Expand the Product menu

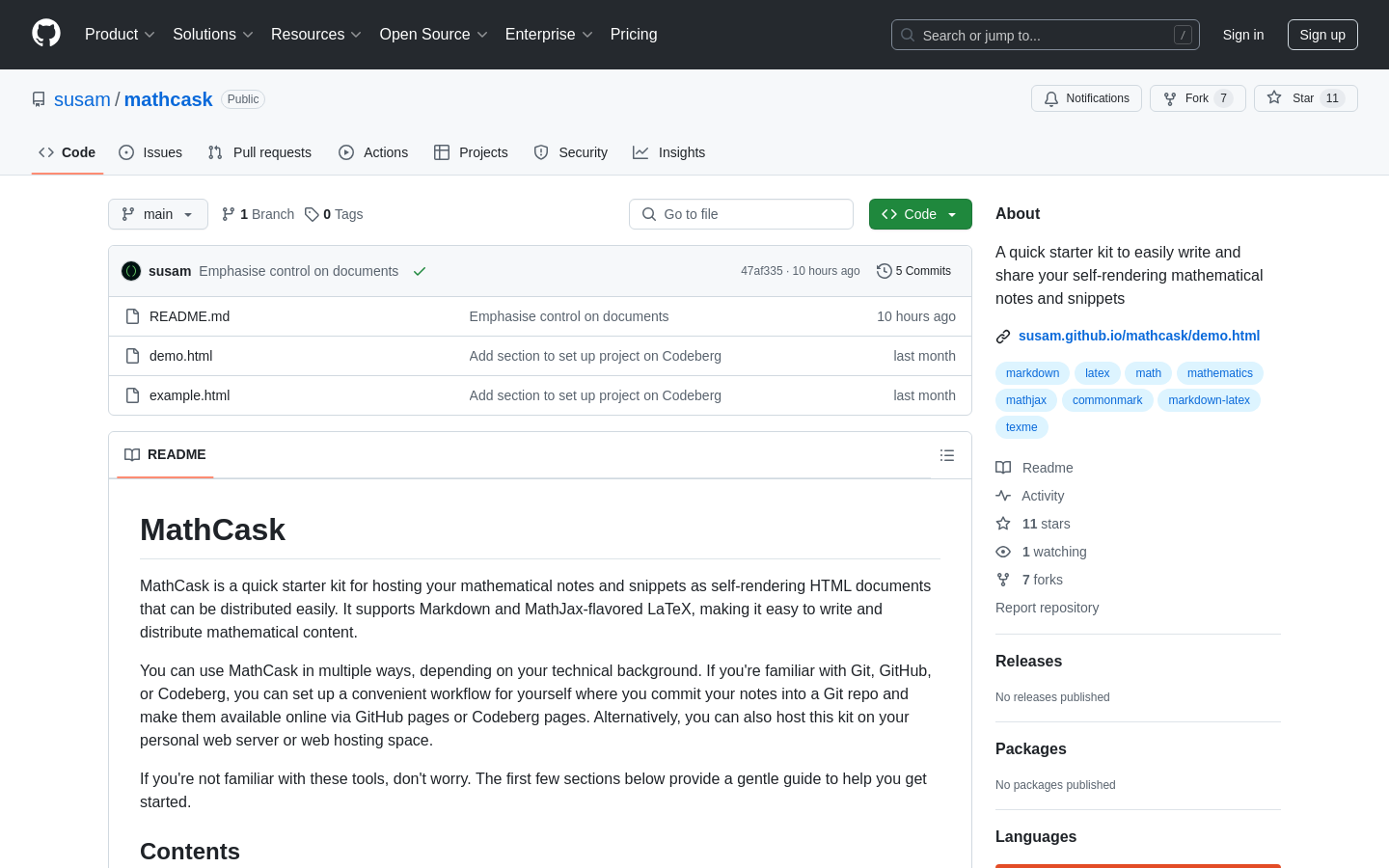point(120,34)
